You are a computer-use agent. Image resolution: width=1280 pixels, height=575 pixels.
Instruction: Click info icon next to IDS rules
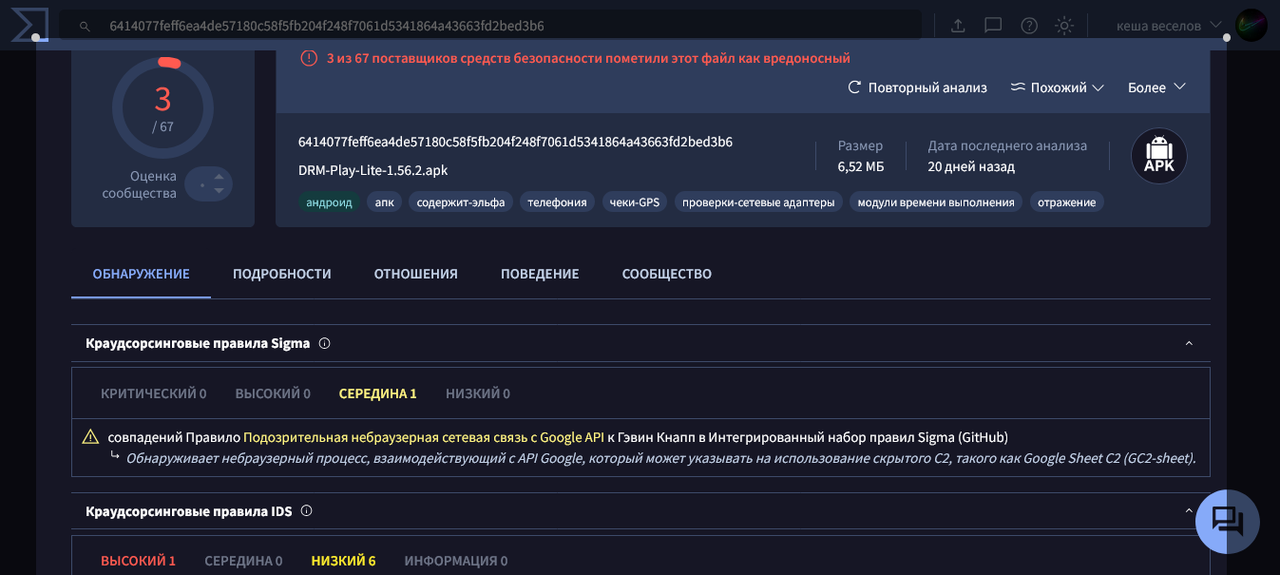pyautogui.click(x=306, y=511)
